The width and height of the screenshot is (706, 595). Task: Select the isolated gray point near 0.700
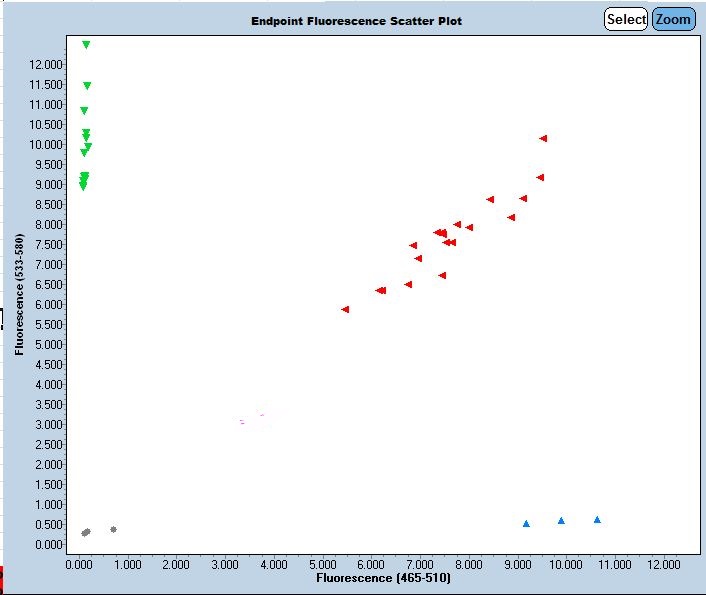[113, 529]
